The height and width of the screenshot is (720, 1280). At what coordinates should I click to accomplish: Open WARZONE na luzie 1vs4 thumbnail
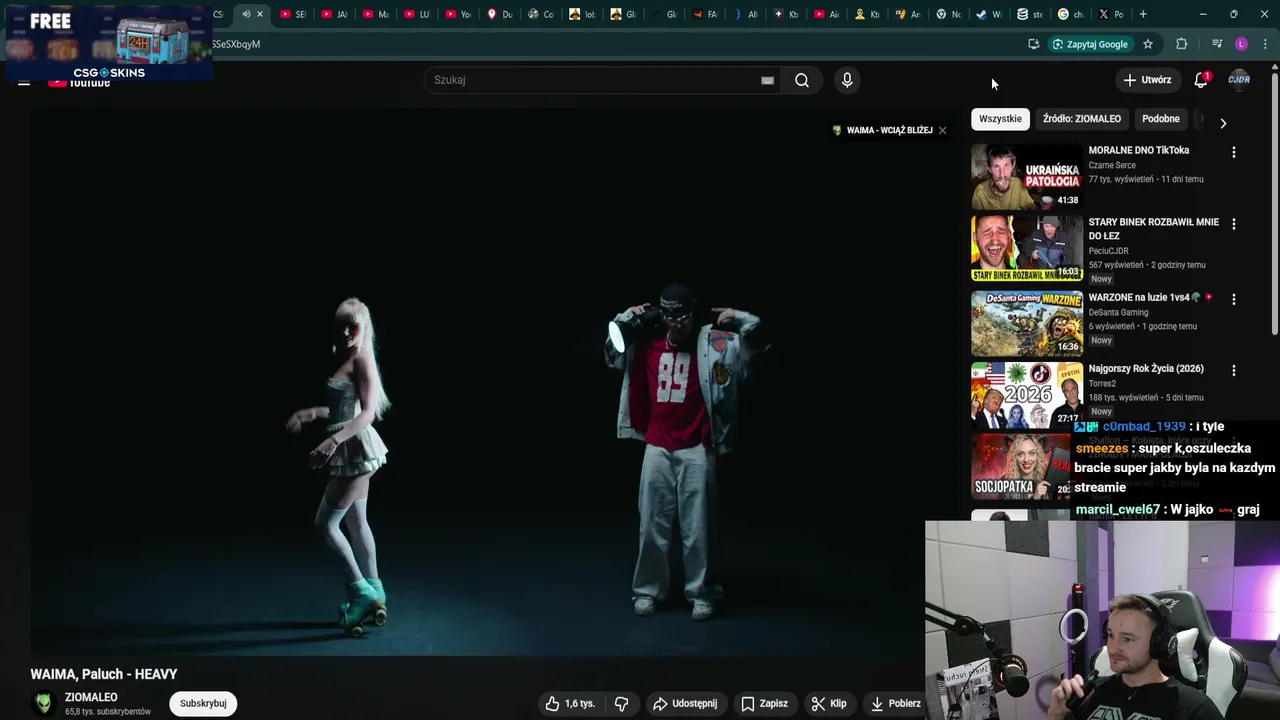point(1027,322)
